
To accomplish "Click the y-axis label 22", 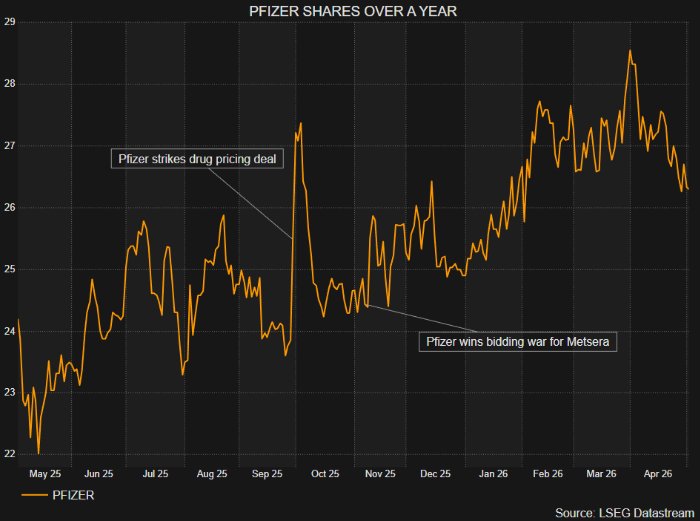I will [9, 454].
